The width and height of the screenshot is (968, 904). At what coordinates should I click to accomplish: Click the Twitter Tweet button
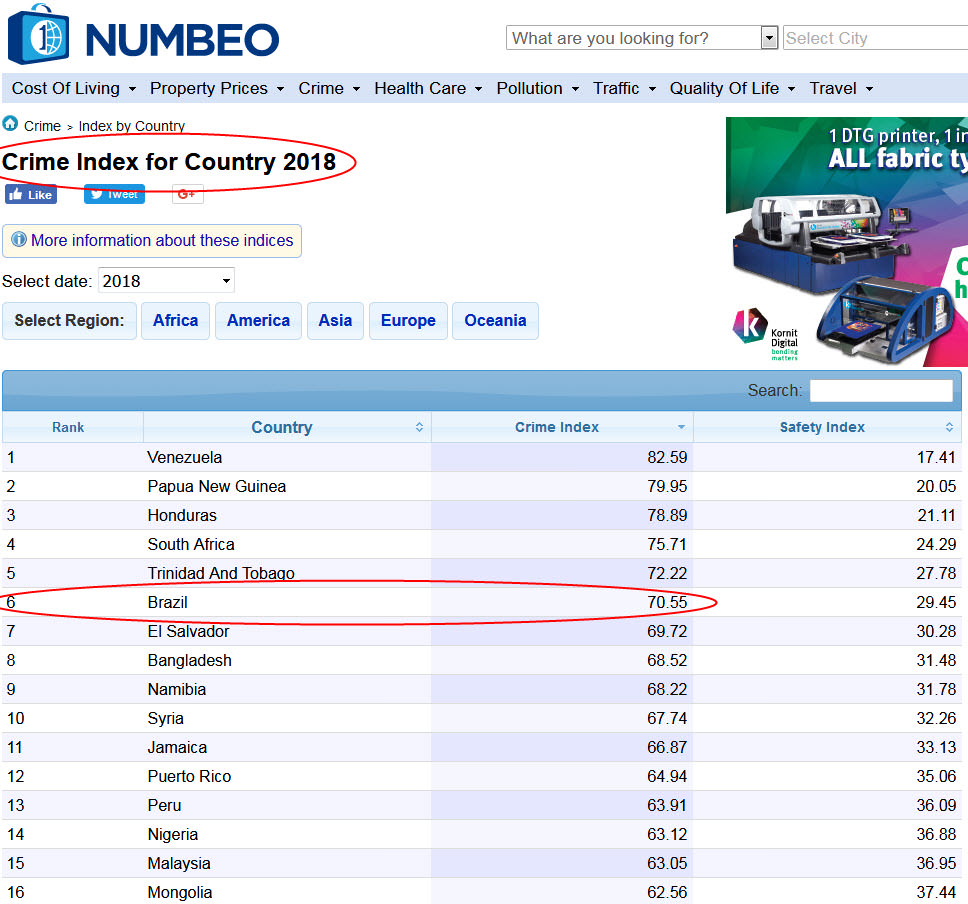pyautogui.click(x=114, y=194)
